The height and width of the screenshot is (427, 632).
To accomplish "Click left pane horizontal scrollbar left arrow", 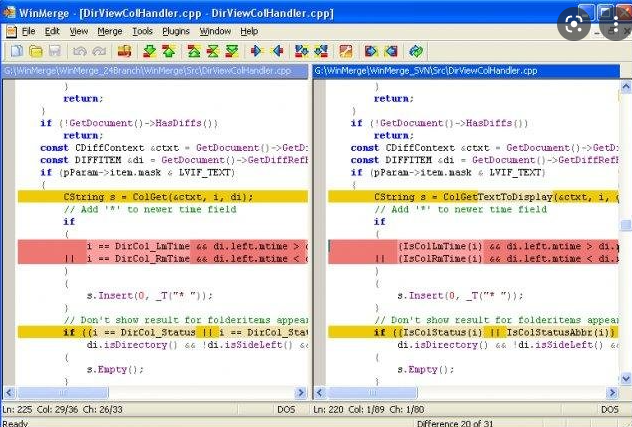I will point(9,392).
